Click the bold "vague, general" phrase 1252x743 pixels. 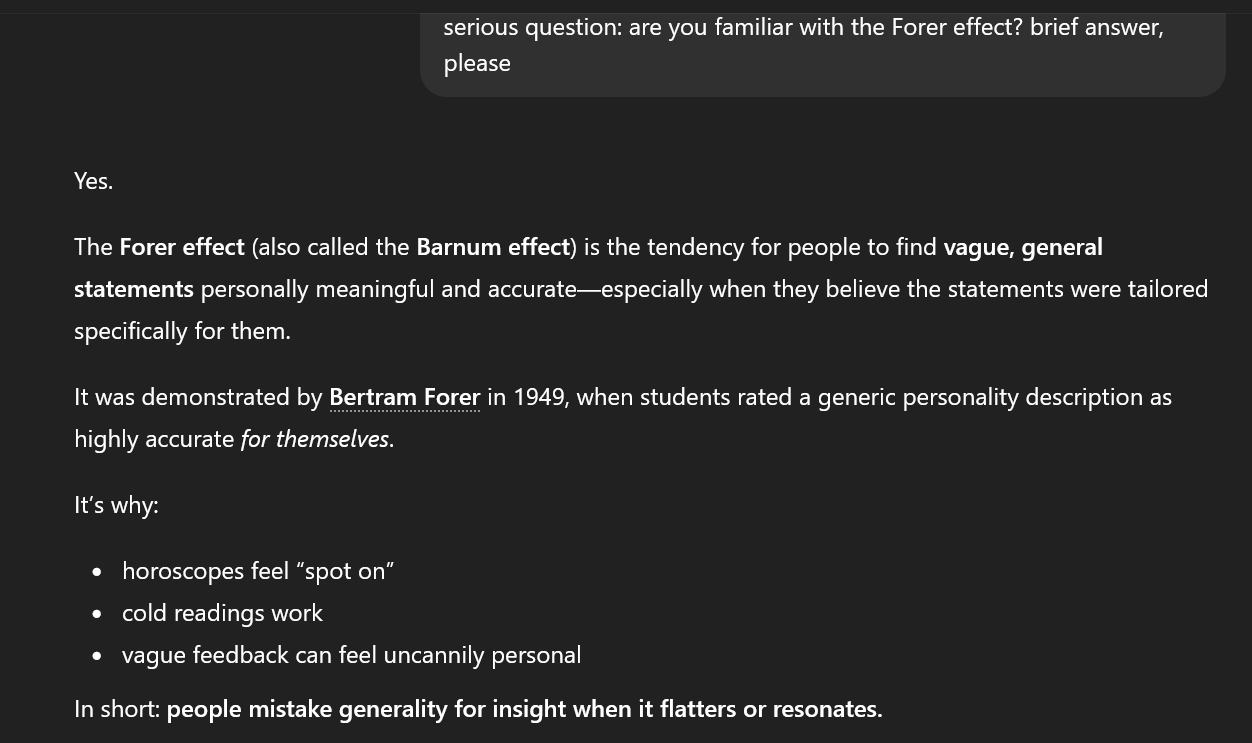pos(1022,247)
